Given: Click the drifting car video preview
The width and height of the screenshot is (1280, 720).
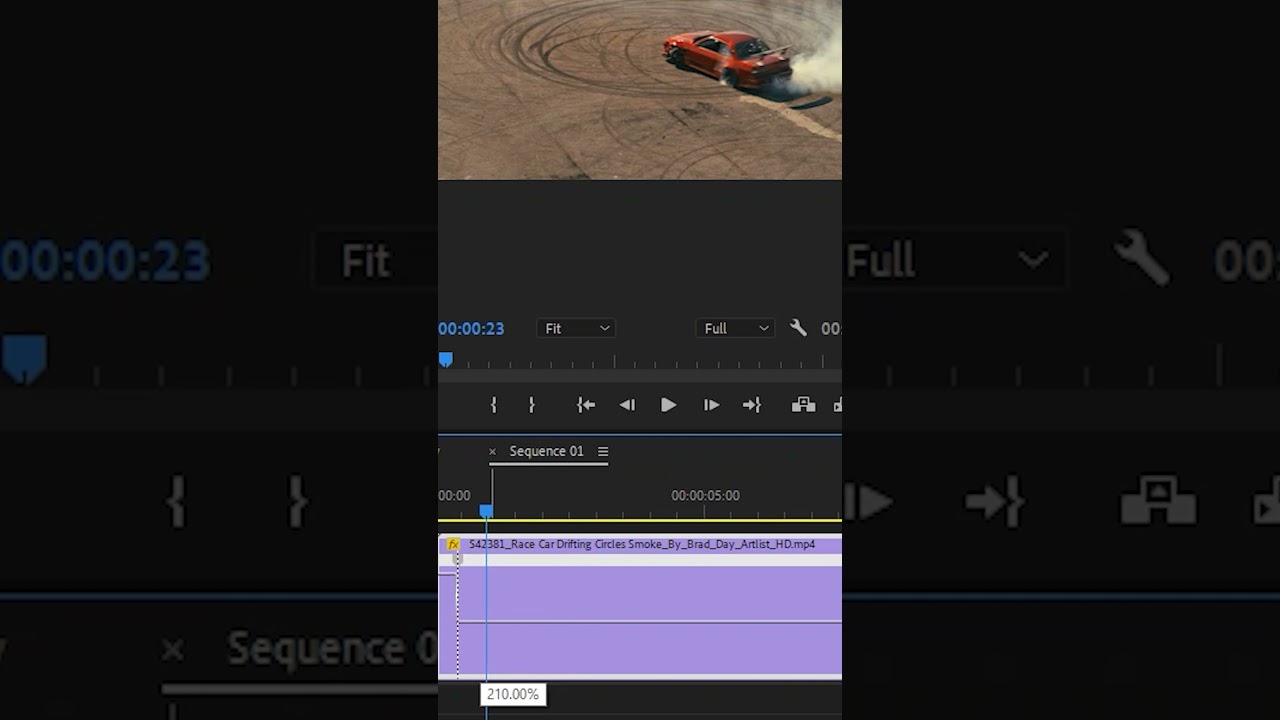Looking at the screenshot, I should click(x=640, y=90).
